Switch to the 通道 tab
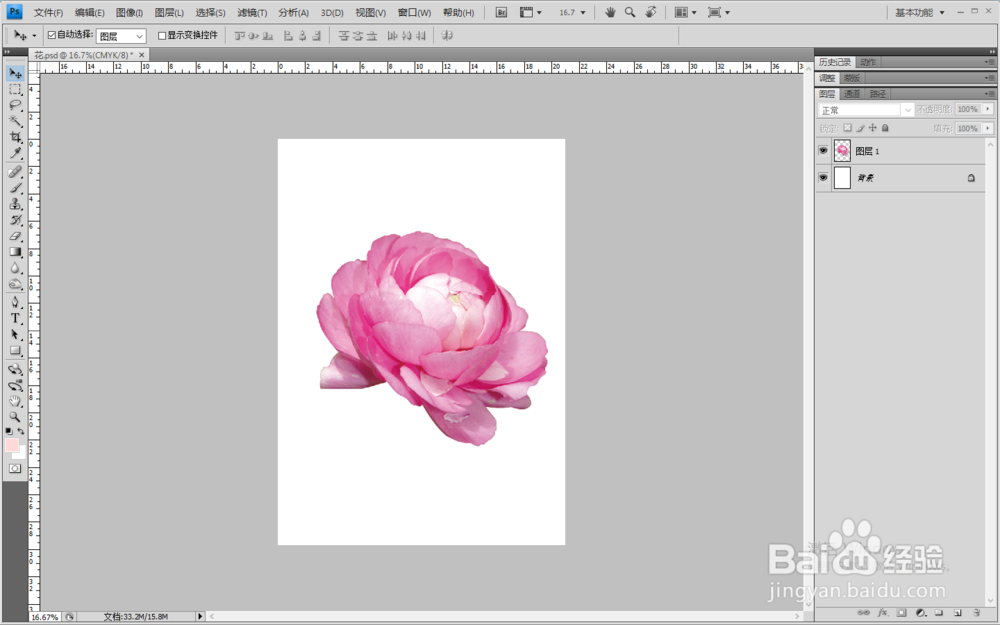This screenshot has width=1000, height=625. (852, 94)
